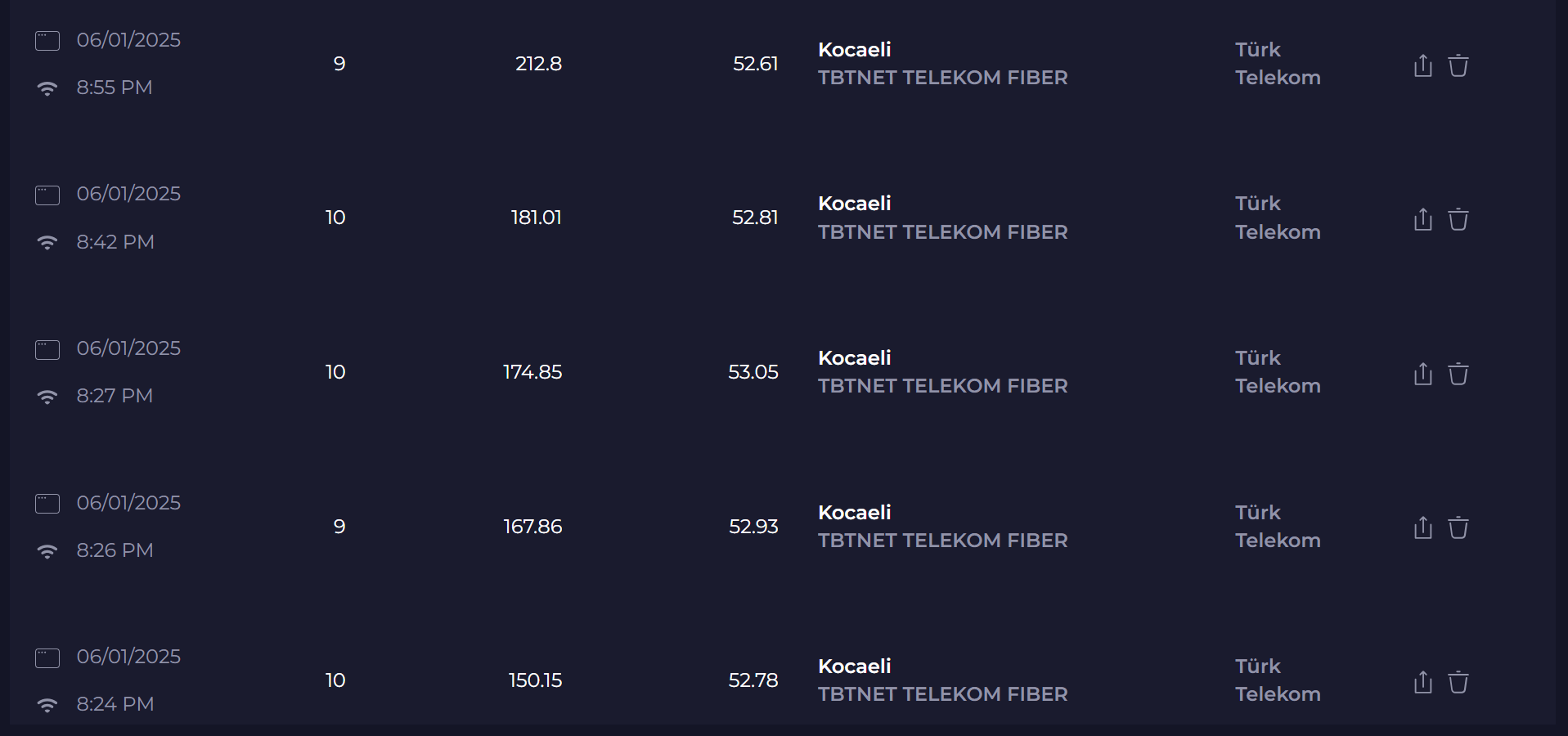1568x736 pixels.
Task: Share the 8:55 PM test result
Action: pyautogui.click(x=1422, y=65)
